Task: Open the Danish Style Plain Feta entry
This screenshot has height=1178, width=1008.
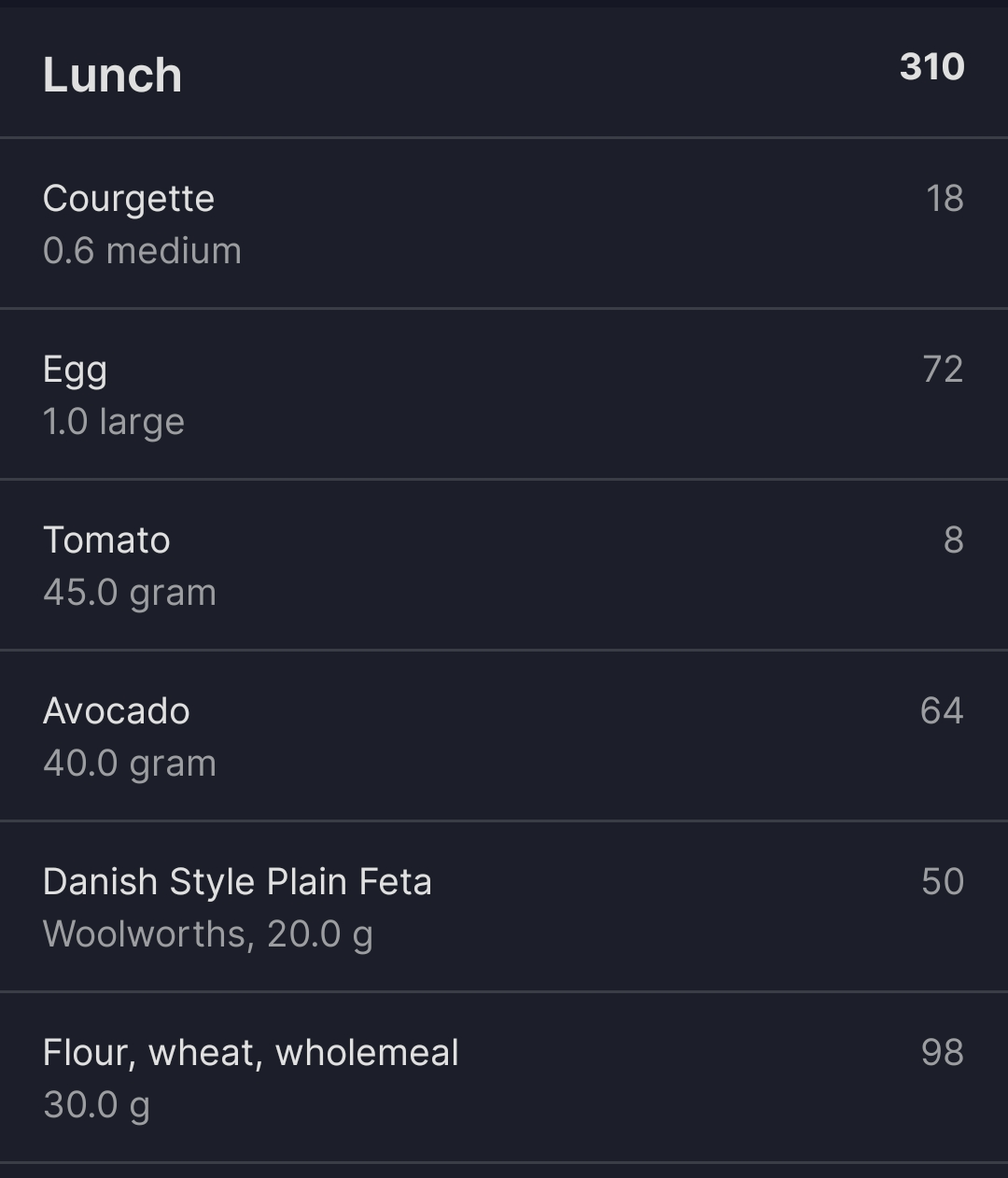Action: pyautogui.click(x=504, y=906)
